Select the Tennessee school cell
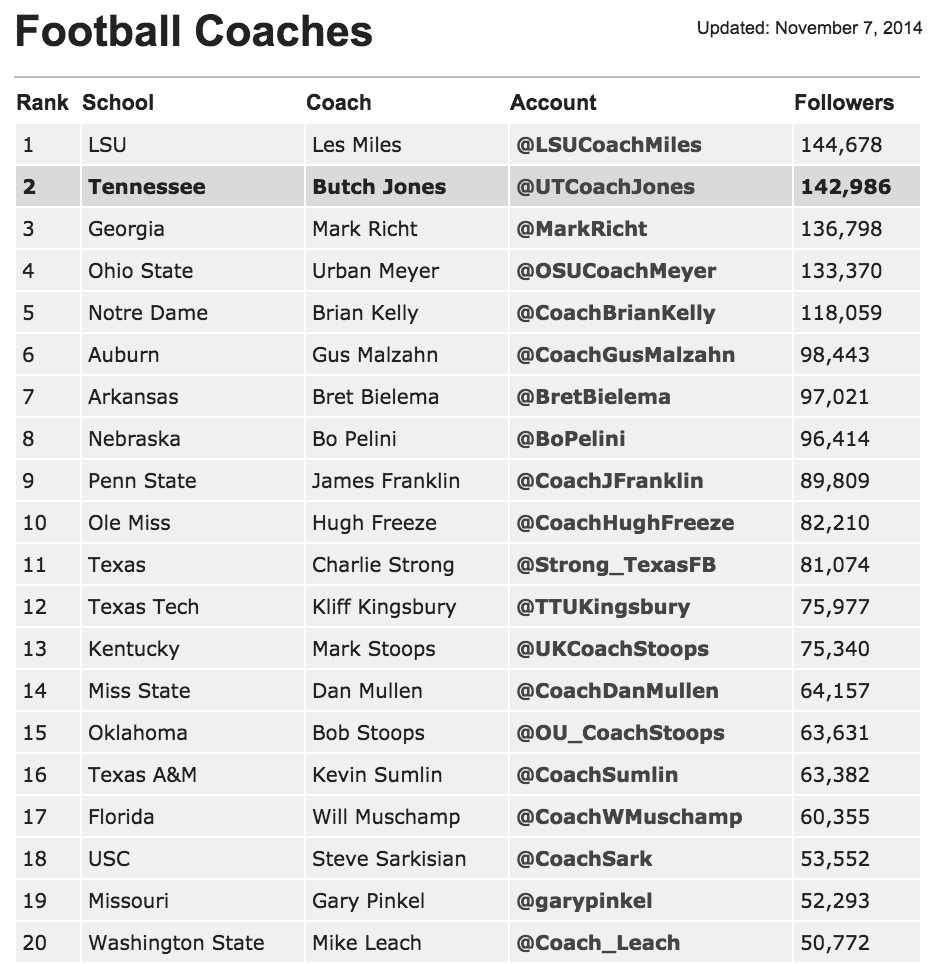The height and width of the screenshot is (964, 932). point(192,187)
